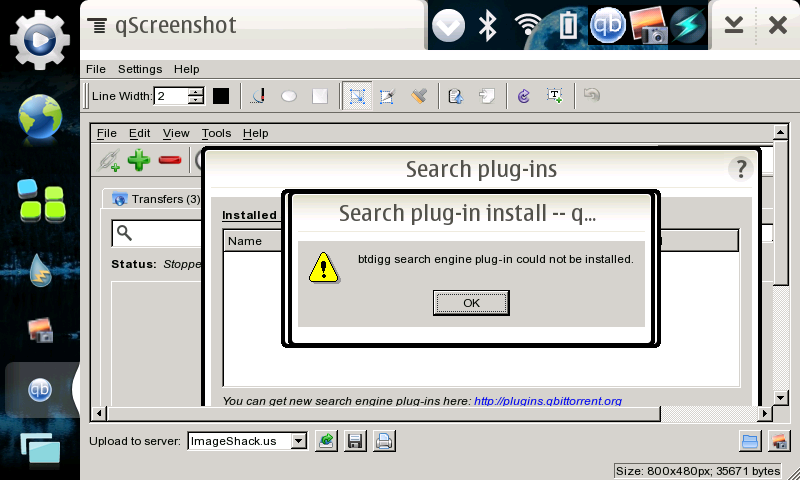
Task: Open the Upload to server dropdown
Action: click(247, 441)
